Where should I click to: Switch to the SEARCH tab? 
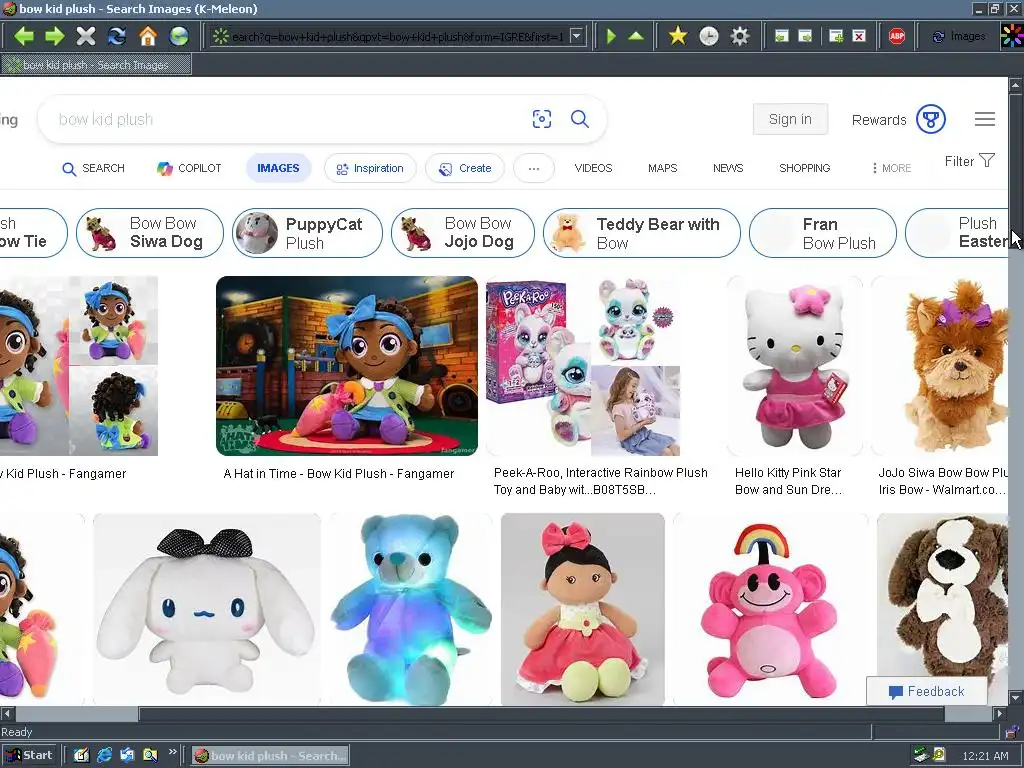pyautogui.click(x=93, y=168)
